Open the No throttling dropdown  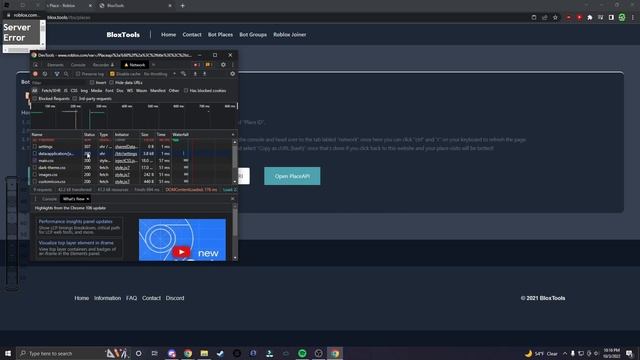[x=160, y=74]
